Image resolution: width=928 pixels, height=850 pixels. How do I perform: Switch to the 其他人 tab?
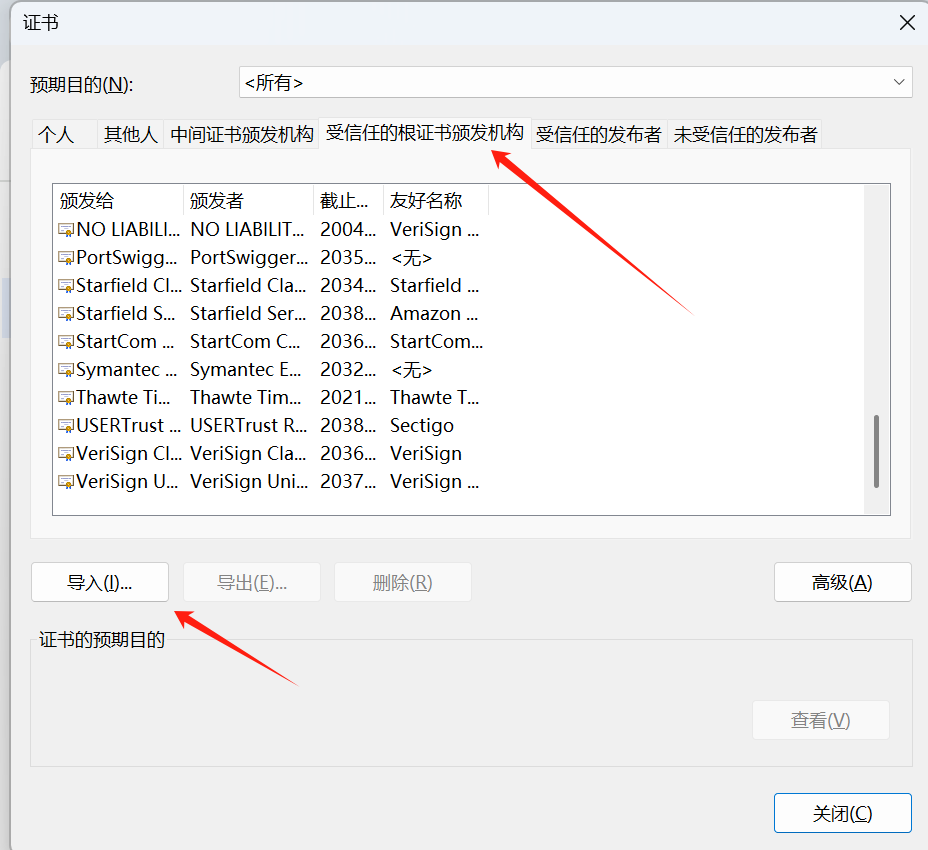tap(131, 134)
